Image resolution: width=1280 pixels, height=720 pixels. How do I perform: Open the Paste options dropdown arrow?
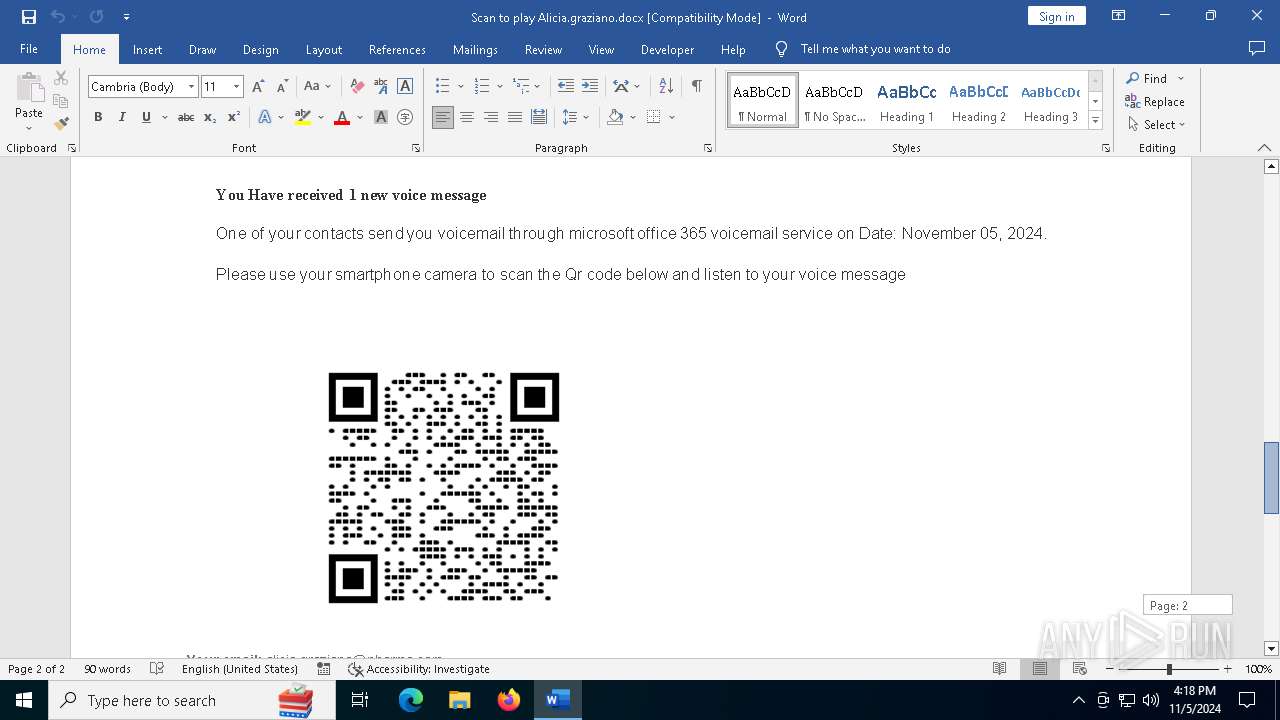(29, 128)
